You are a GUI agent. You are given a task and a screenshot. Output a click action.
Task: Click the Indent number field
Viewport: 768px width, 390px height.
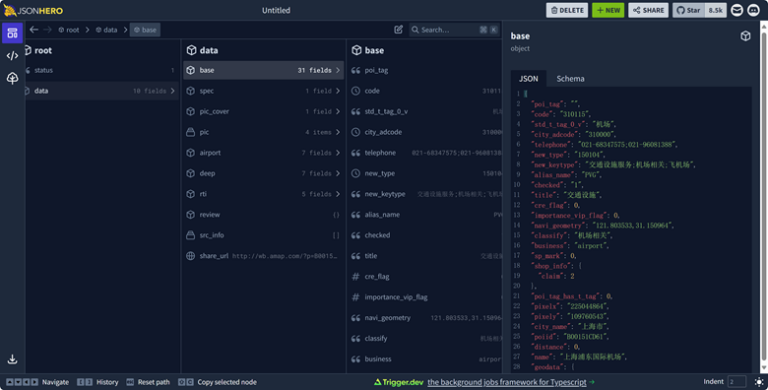click(737, 382)
